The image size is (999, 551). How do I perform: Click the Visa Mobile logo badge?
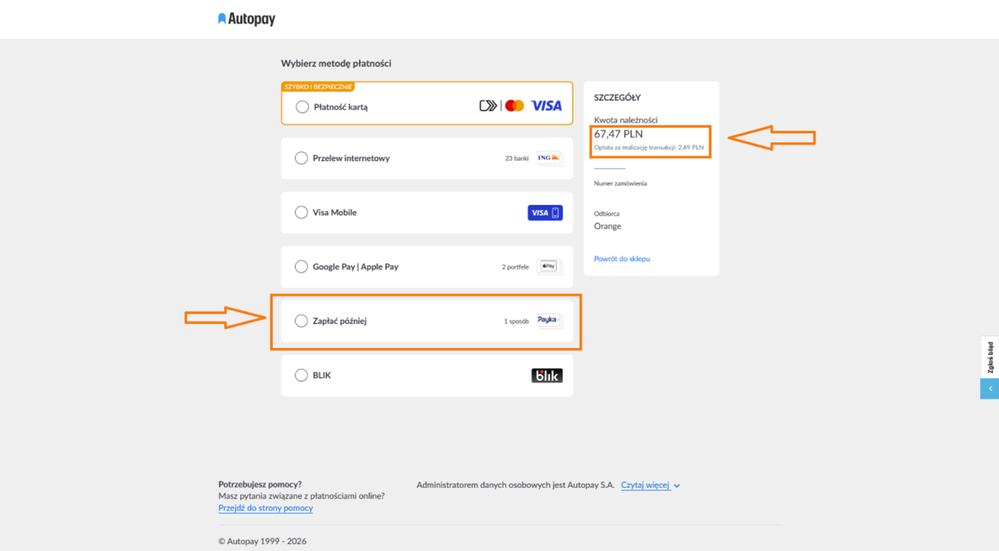545,213
